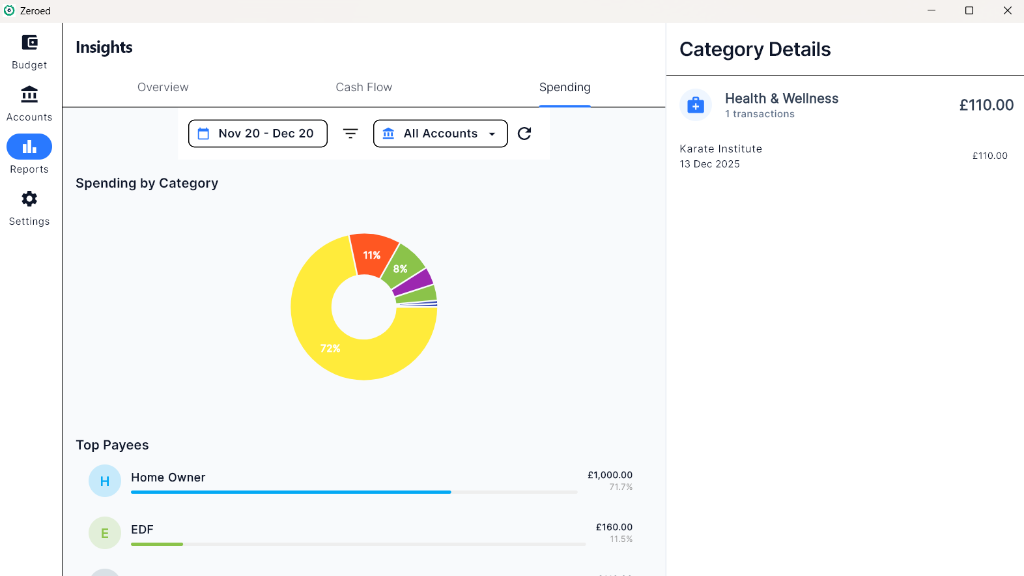
Task: Click the Health & Wellness medical bag icon
Action: 696,105
